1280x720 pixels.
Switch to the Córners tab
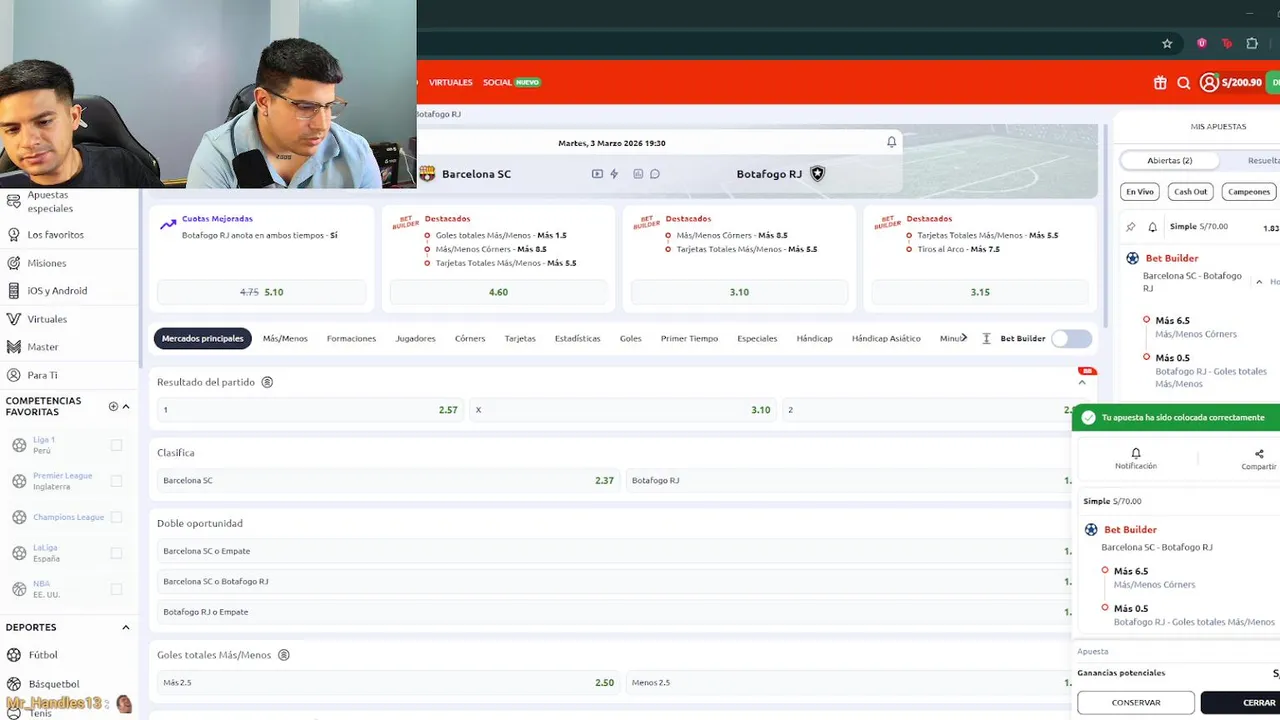[x=470, y=339]
